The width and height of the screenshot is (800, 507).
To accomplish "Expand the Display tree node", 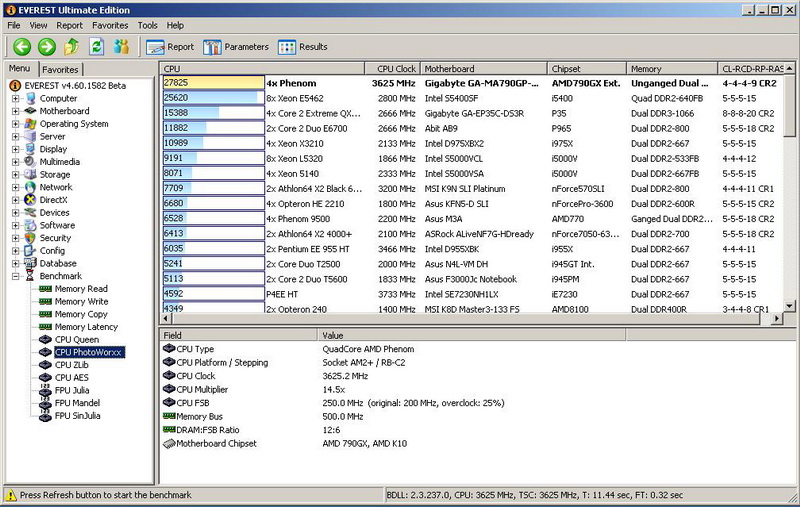I will pos(16,149).
